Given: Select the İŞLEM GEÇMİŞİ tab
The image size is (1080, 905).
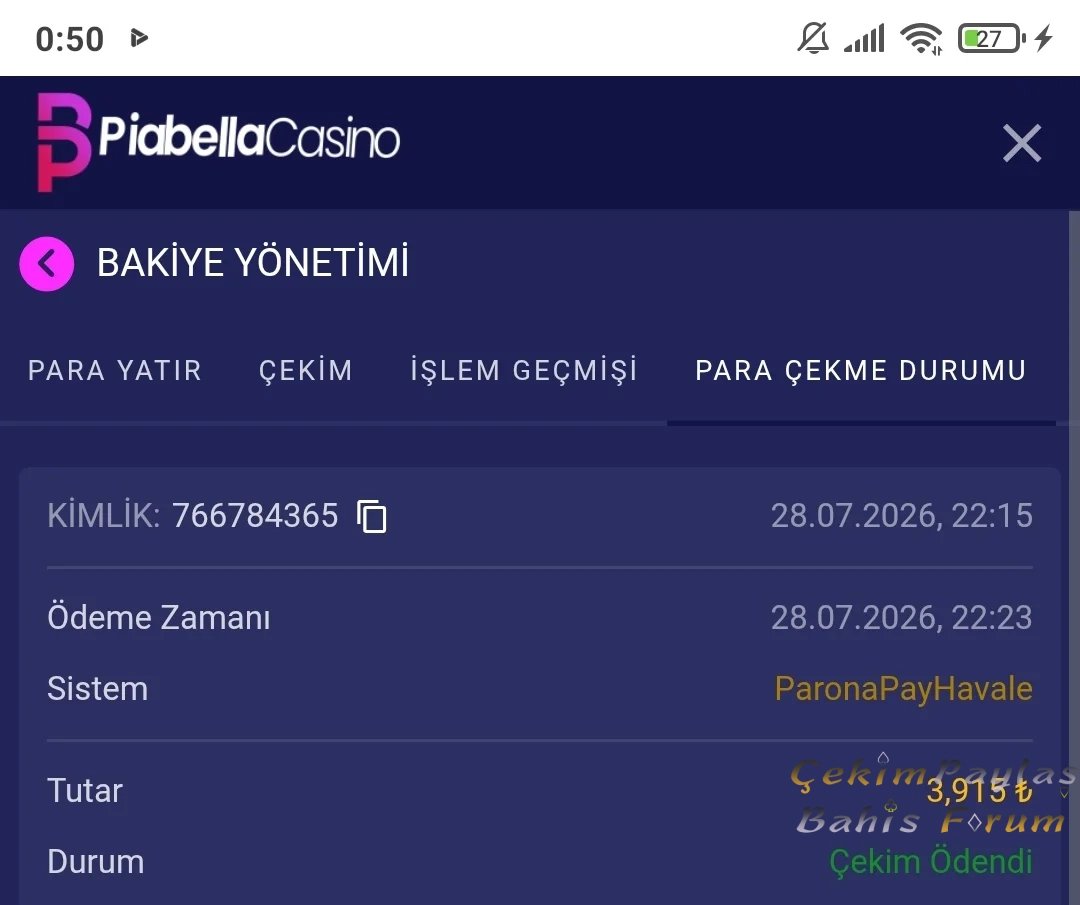Looking at the screenshot, I should coord(524,371).
